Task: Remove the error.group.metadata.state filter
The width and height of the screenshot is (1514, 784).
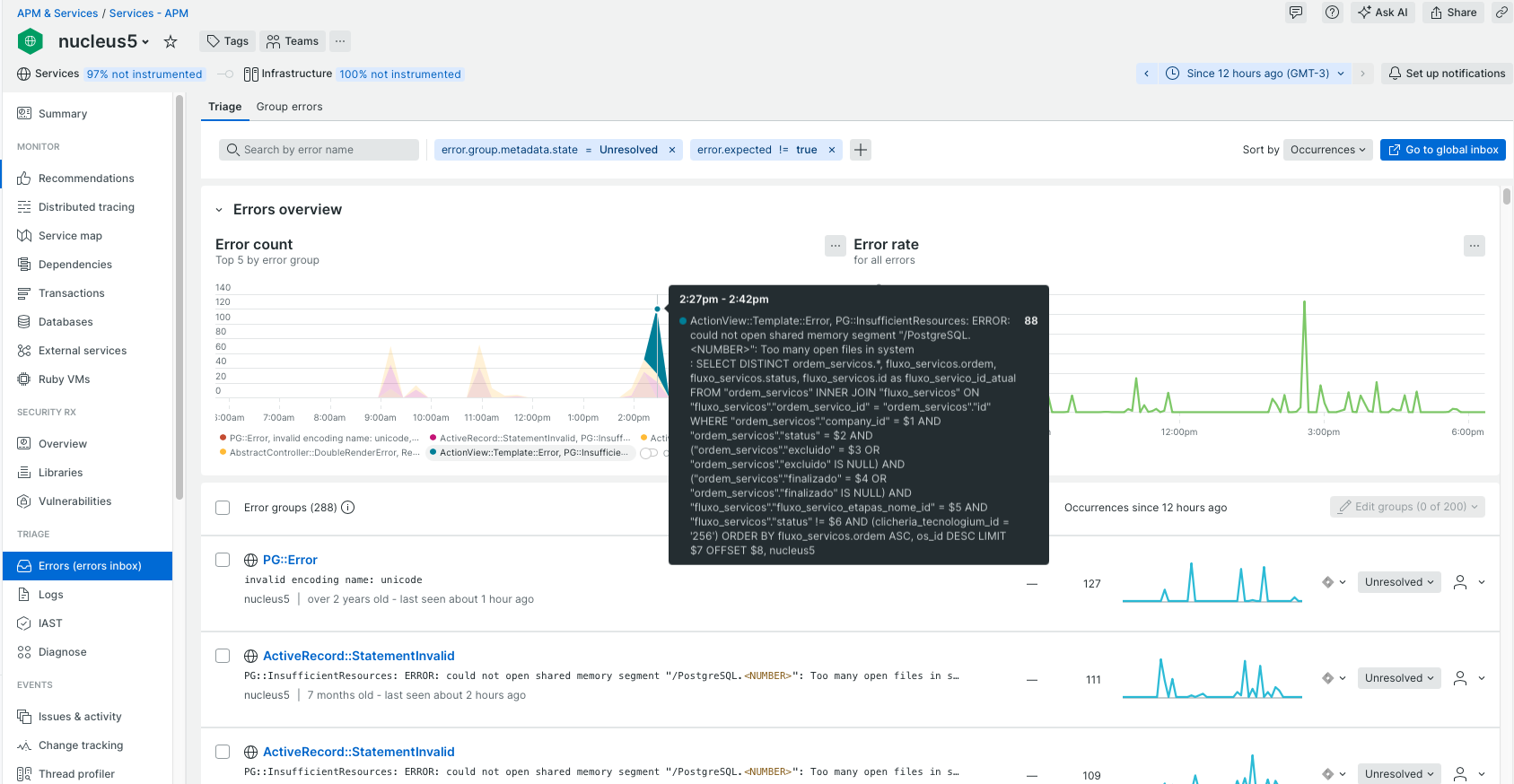Action: [x=672, y=150]
